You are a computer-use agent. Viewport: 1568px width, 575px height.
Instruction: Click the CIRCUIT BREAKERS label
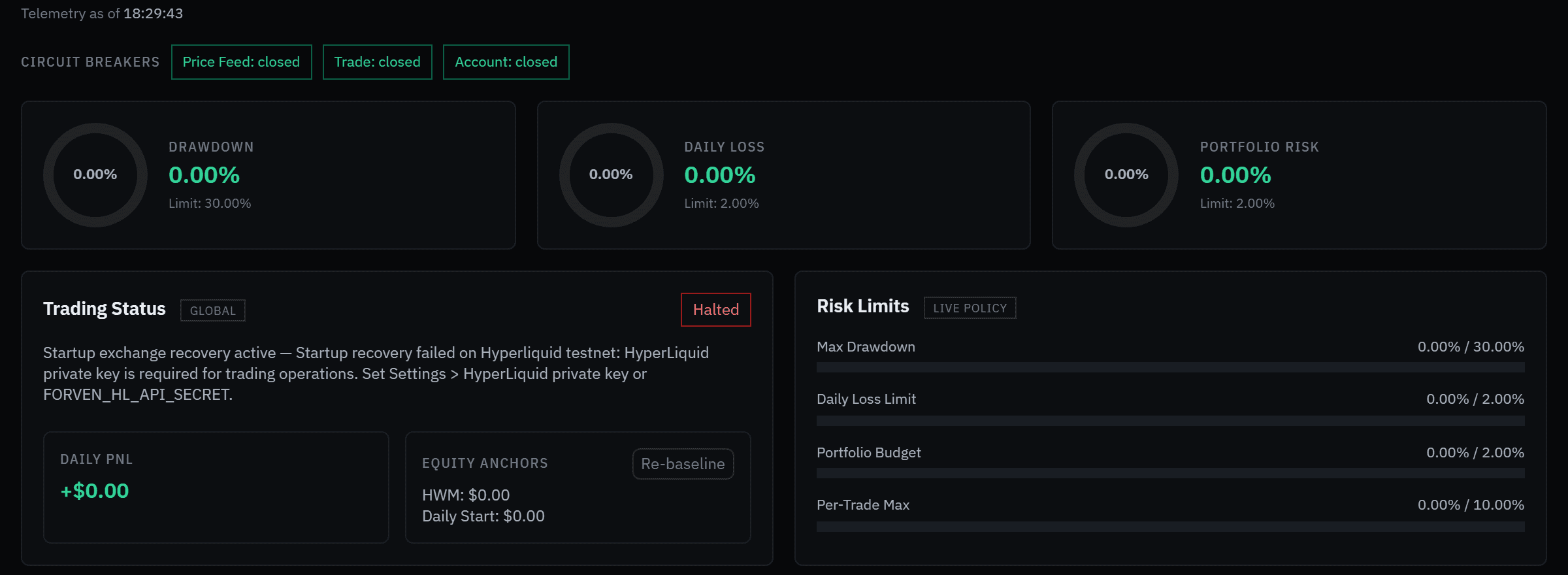click(x=90, y=62)
